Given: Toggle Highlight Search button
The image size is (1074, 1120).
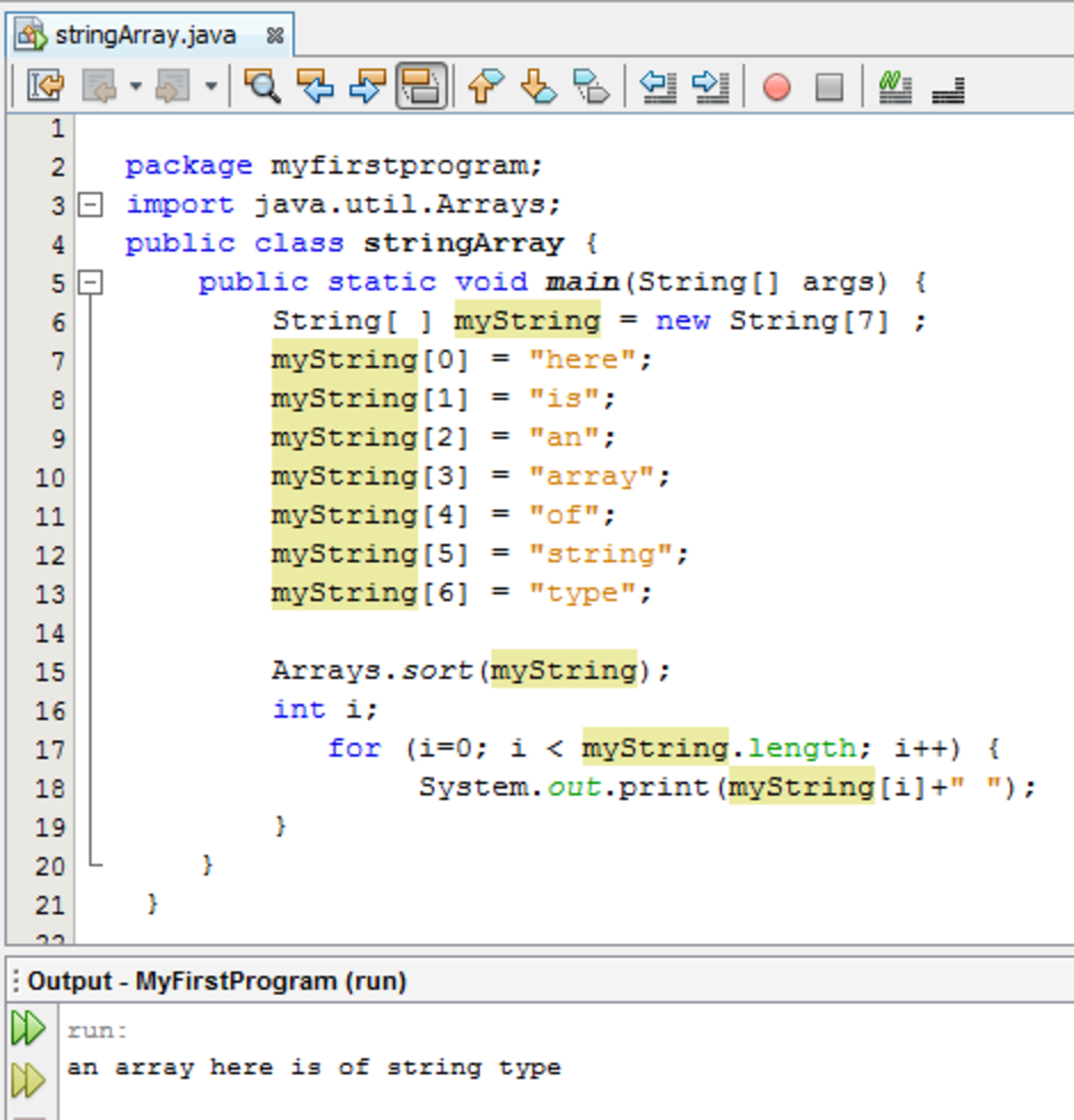Looking at the screenshot, I should click(421, 87).
